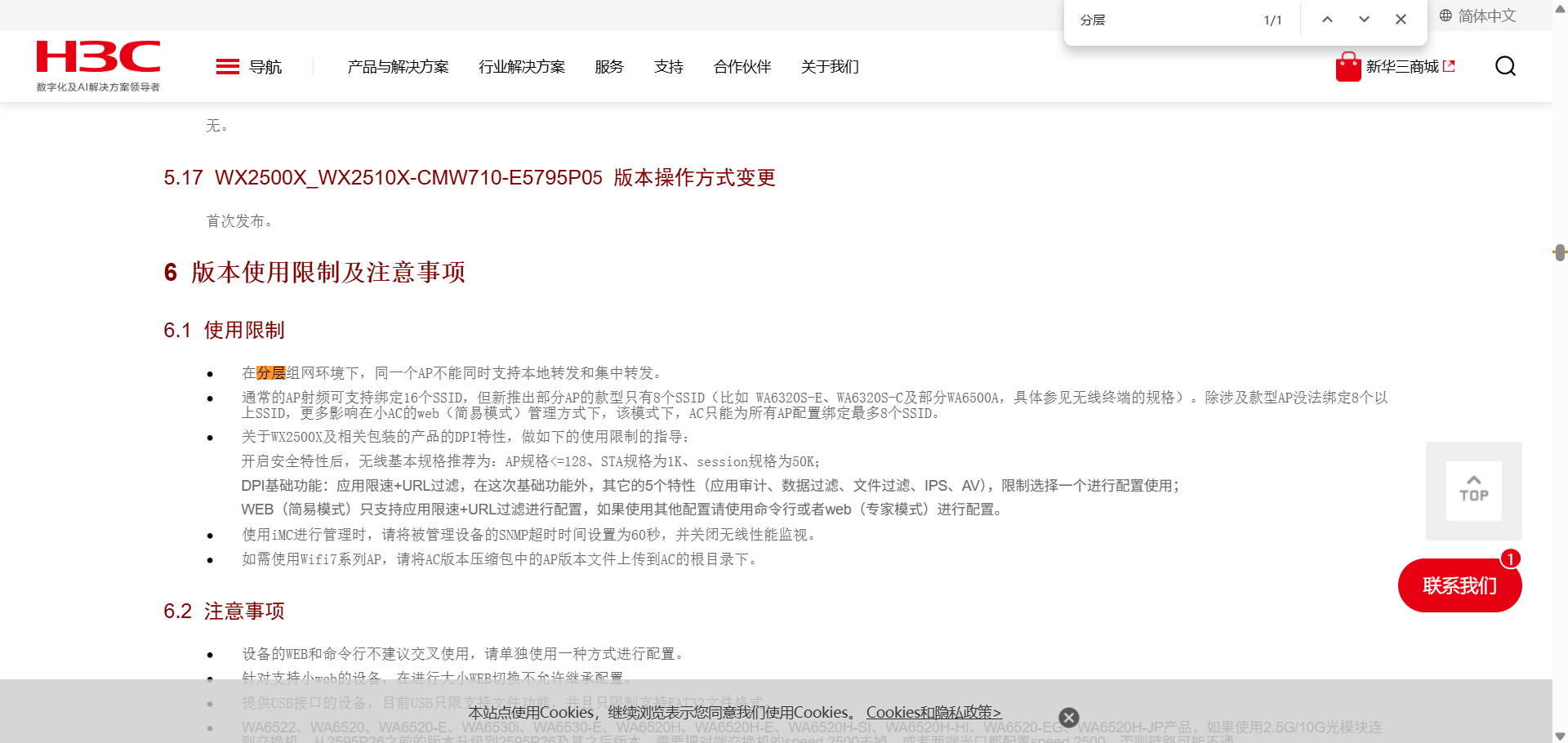Image resolution: width=1568 pixels, height=743 pixels.
Task: Click the globe language icon
Action: 1445,16
